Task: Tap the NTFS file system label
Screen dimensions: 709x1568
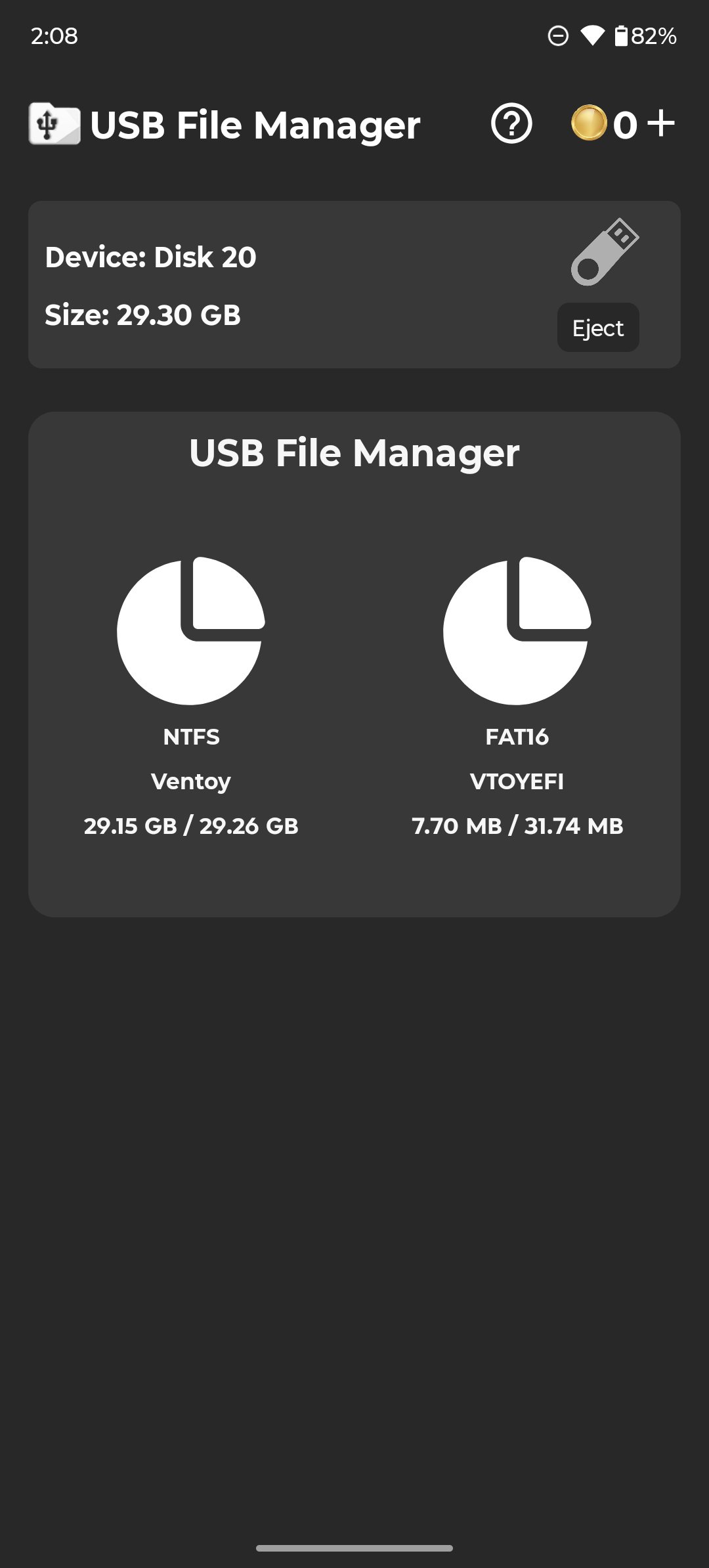Action: [191, 737]
